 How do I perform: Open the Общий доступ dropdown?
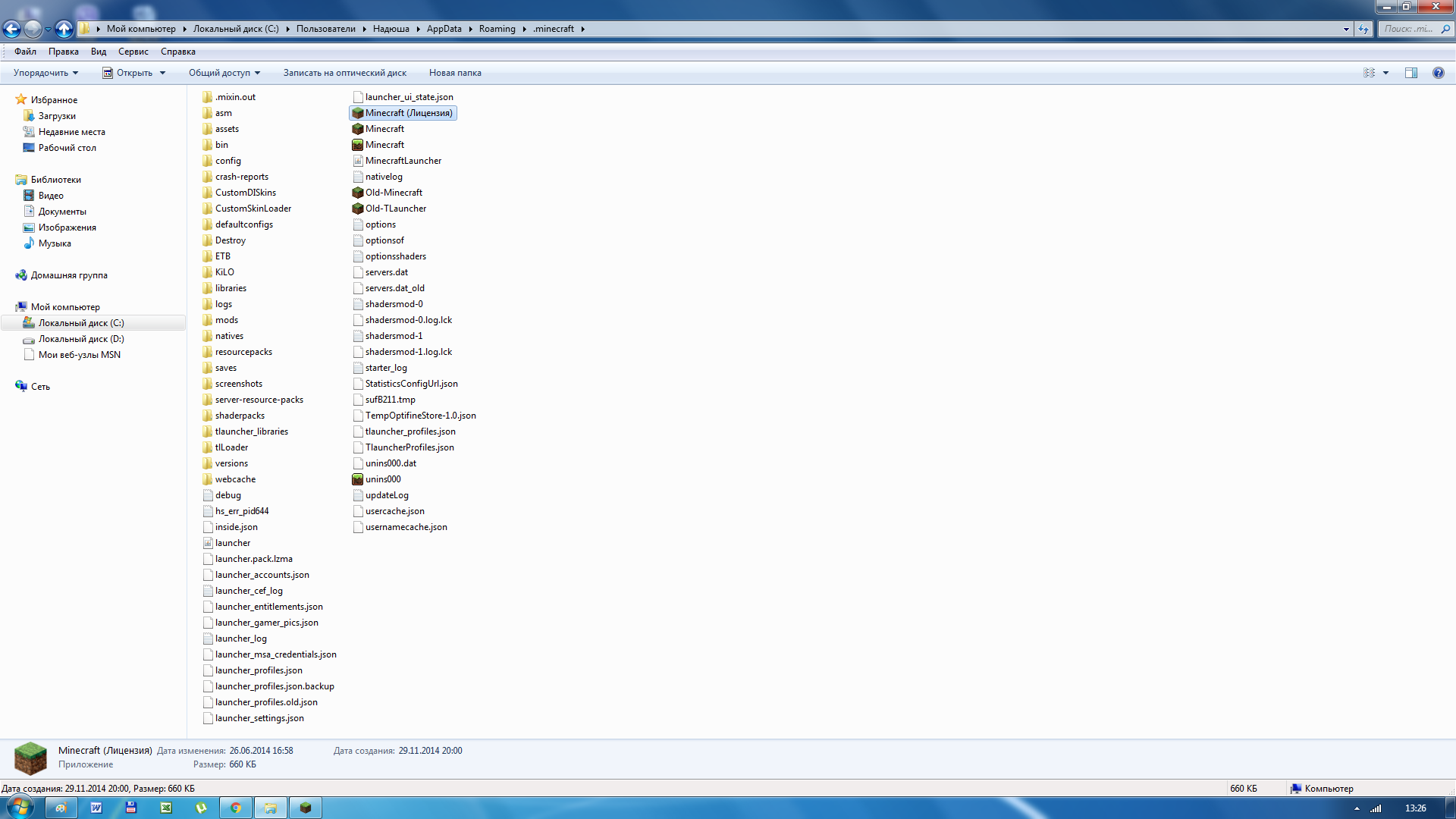[x=224, y=73]
